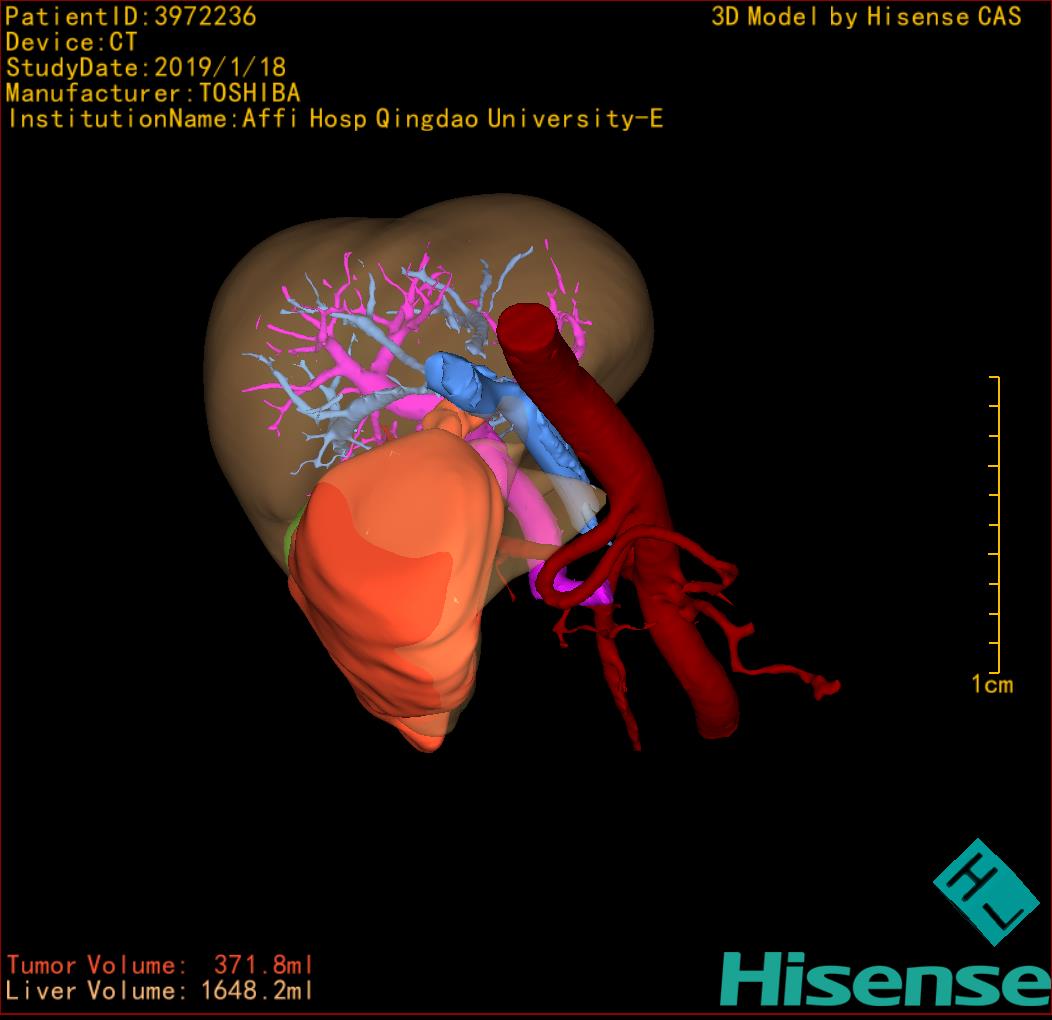Click the yellow vertical scale ruler

click(995, 525)
